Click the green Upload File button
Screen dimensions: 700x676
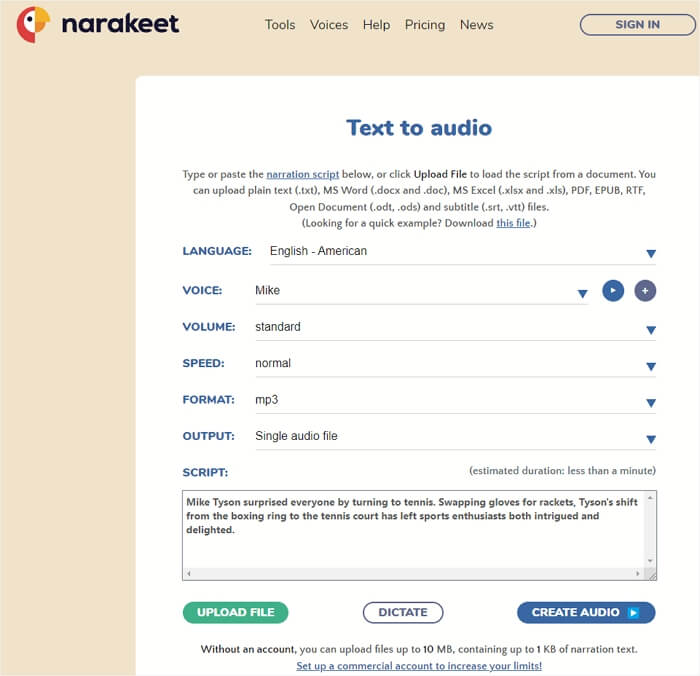pyautogui.click(x=235, y=612)
